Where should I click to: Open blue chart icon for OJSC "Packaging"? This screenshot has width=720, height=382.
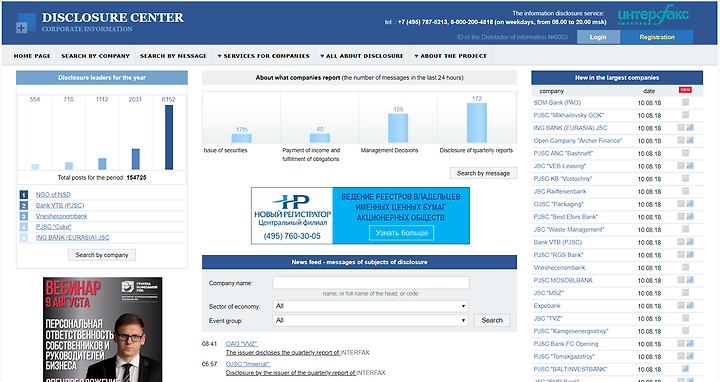click(690, 204)
